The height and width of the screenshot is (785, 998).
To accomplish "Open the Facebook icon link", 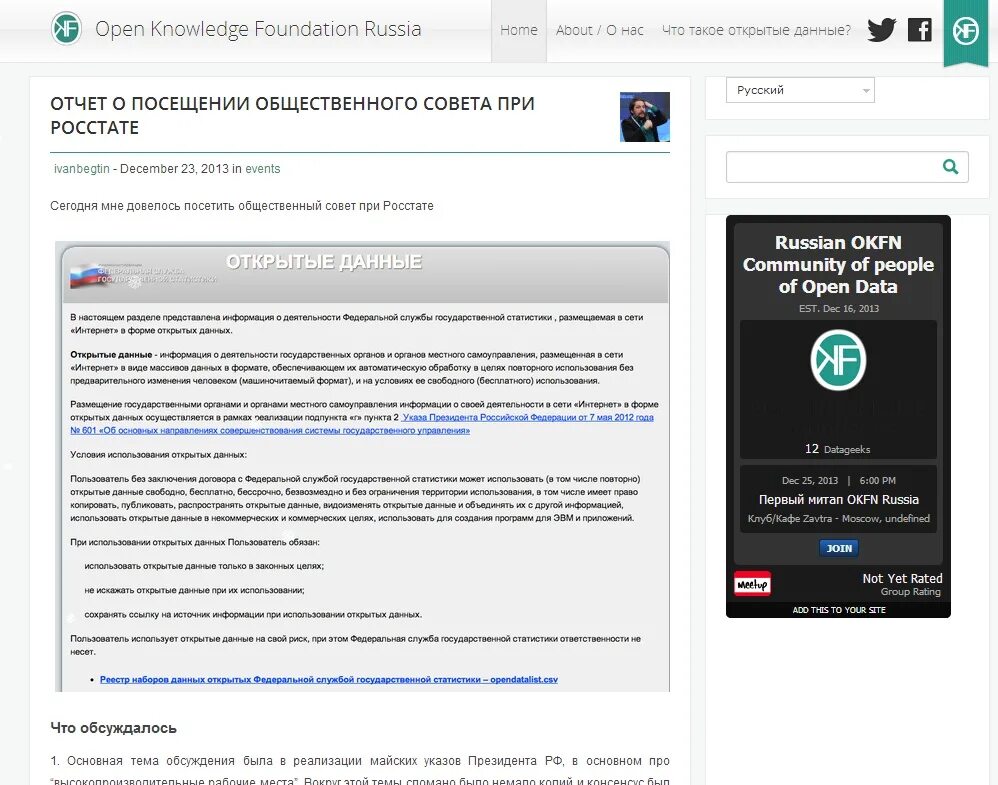I will click(920, 29).
